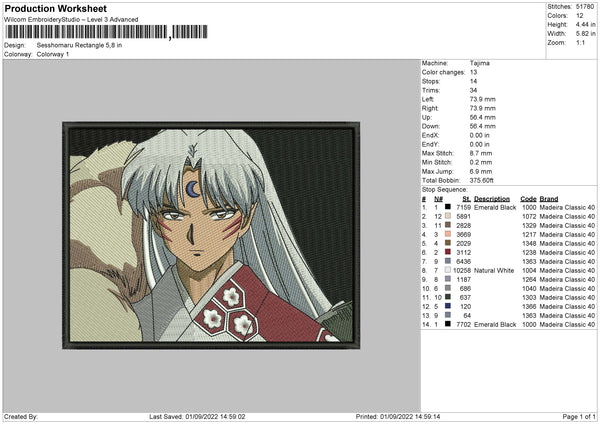Click the Created By label in footer

click(x=21, y=416)
